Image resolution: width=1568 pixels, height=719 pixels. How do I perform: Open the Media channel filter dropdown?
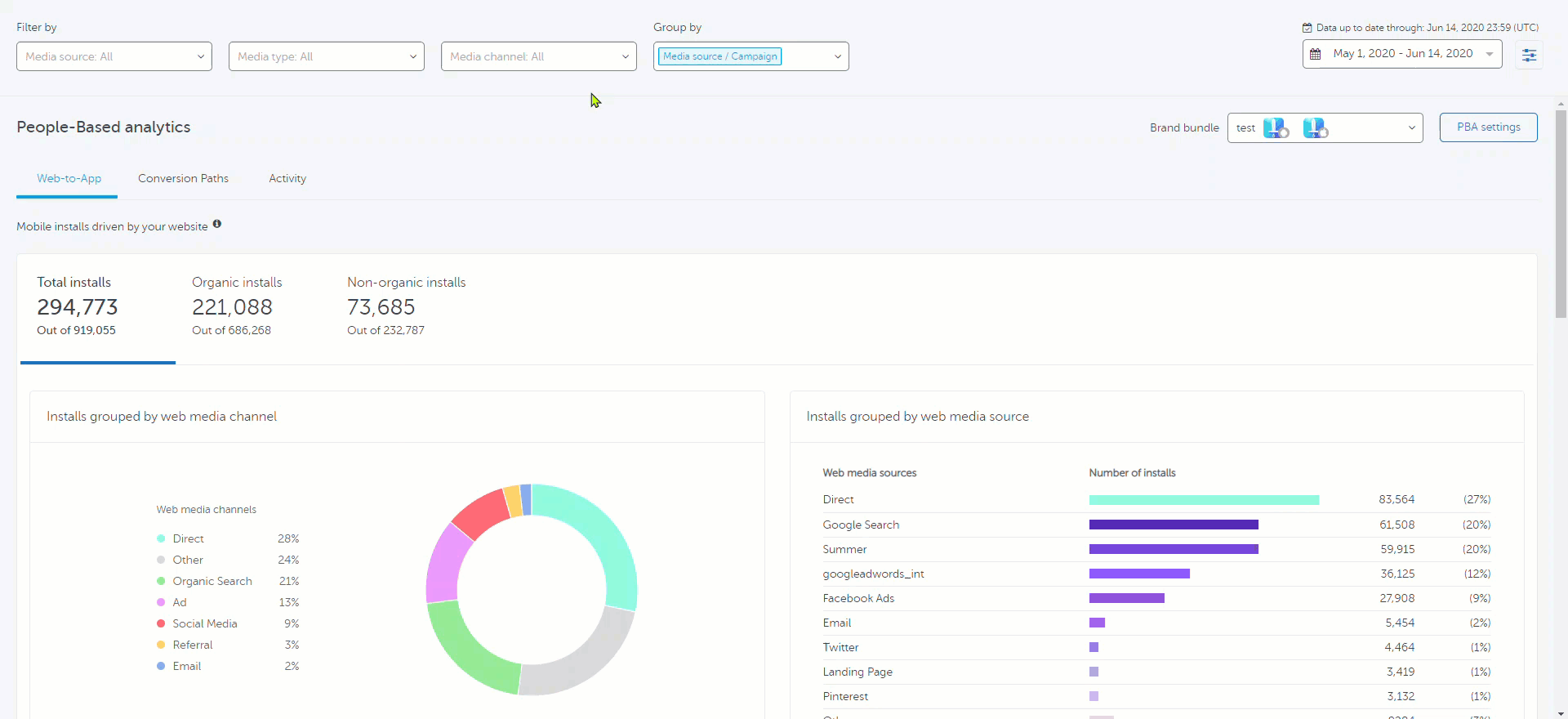tap(539, 56)
